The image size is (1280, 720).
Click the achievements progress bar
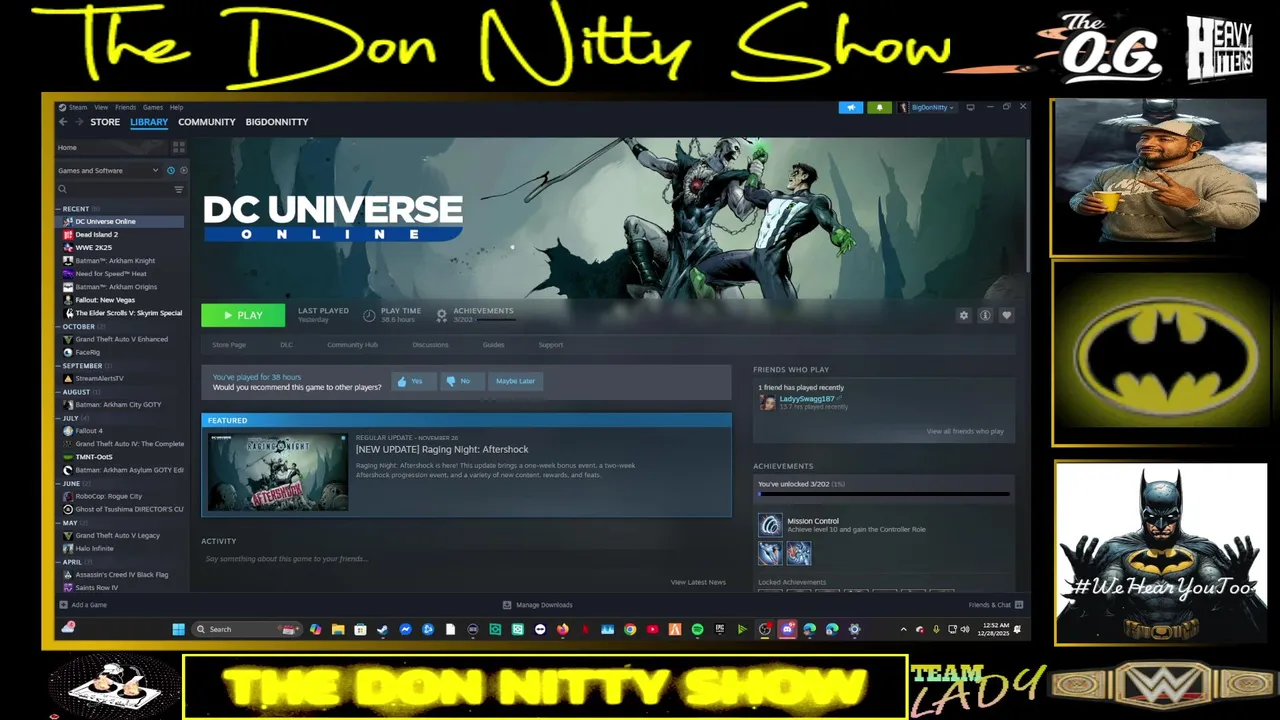click(884, 494)
